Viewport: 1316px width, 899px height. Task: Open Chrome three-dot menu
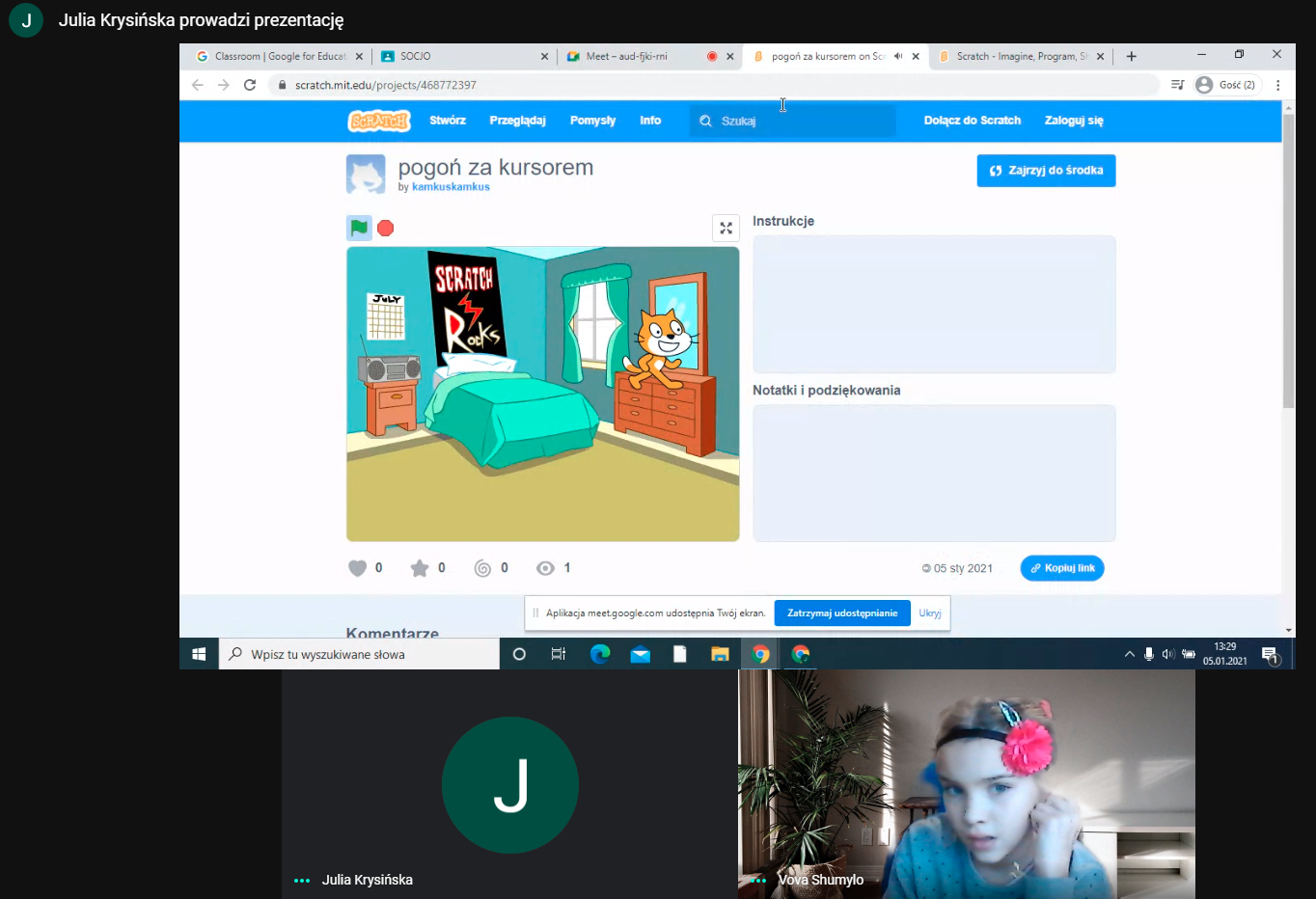pos(1278,85)
